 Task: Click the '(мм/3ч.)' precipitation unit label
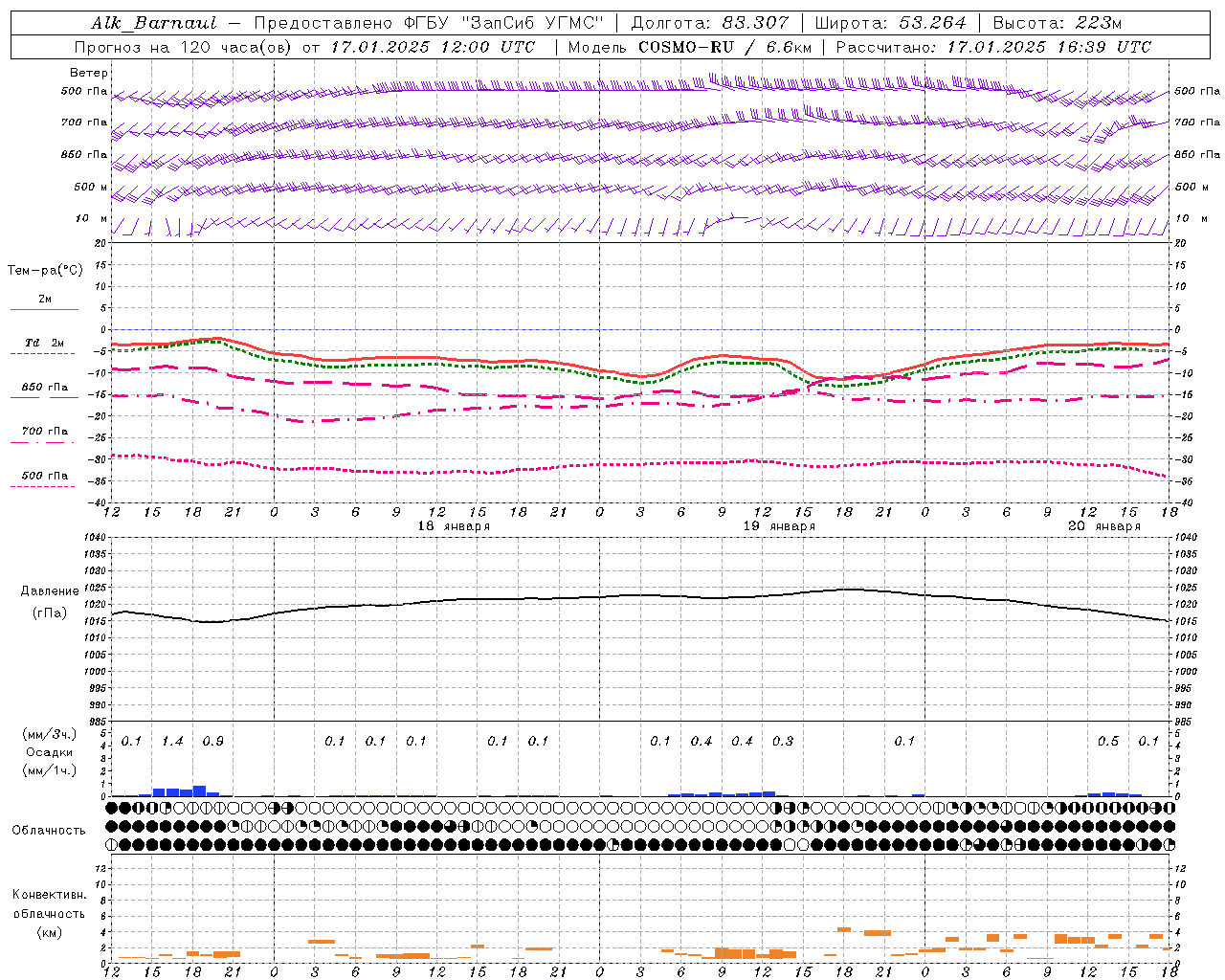[x=49, y=734]
